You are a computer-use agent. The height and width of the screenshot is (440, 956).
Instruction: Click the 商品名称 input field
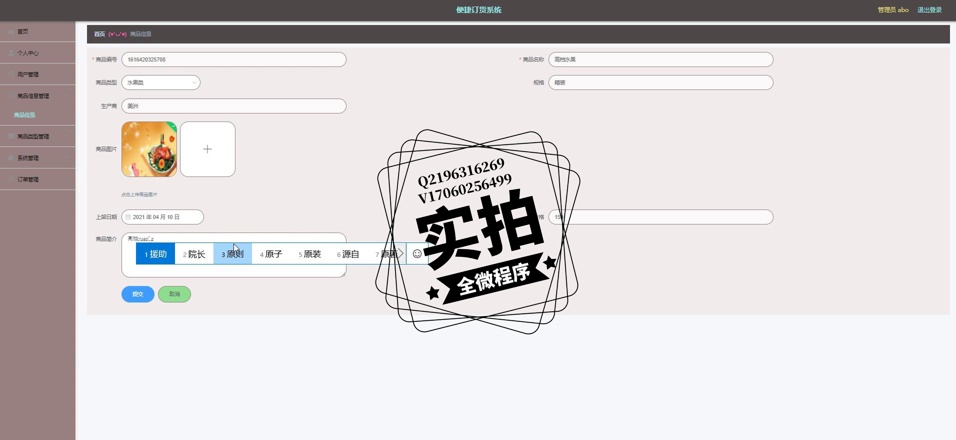tap(660, 59)
